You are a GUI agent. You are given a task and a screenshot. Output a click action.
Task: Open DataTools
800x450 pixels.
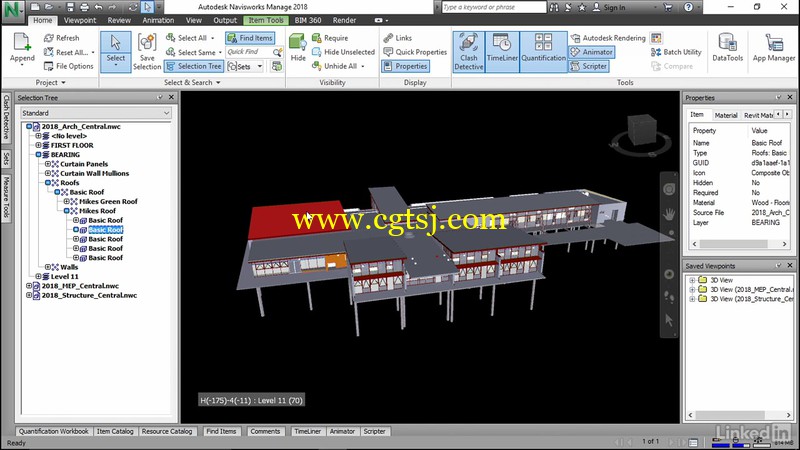[x=728, y=47]
